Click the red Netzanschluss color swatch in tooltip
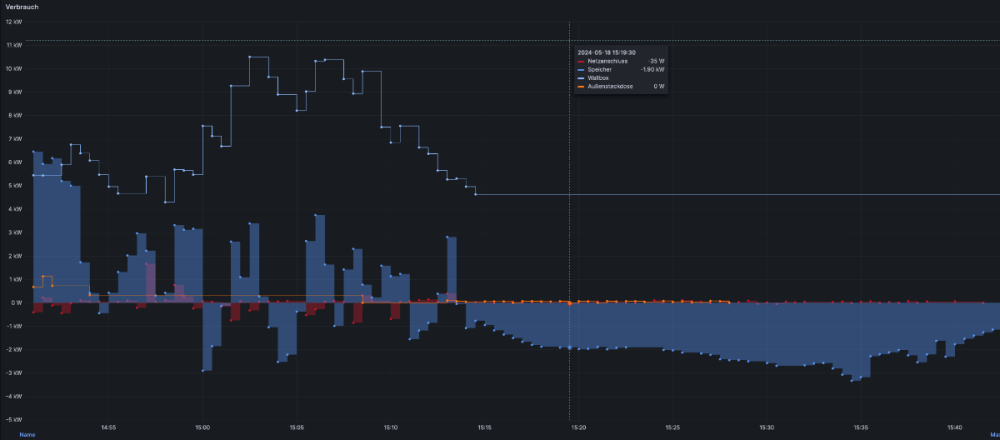 [x=581, y=60]
